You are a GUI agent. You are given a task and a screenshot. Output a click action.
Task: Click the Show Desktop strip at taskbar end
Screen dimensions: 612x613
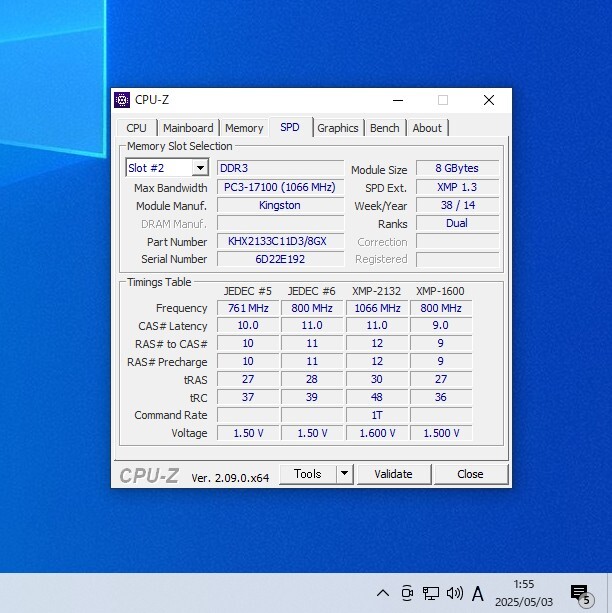pyautogui.click(x=610, y=593)
